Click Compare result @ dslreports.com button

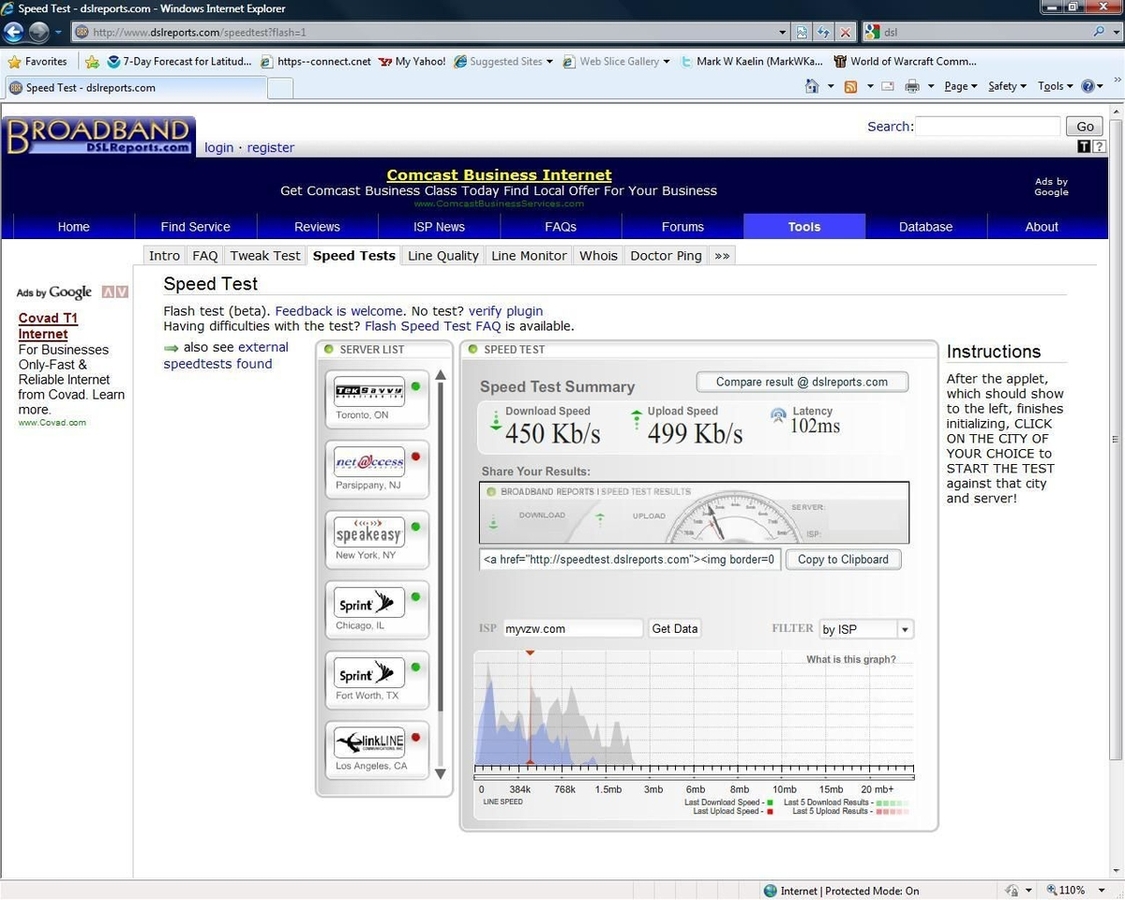(x=801, y=382)
